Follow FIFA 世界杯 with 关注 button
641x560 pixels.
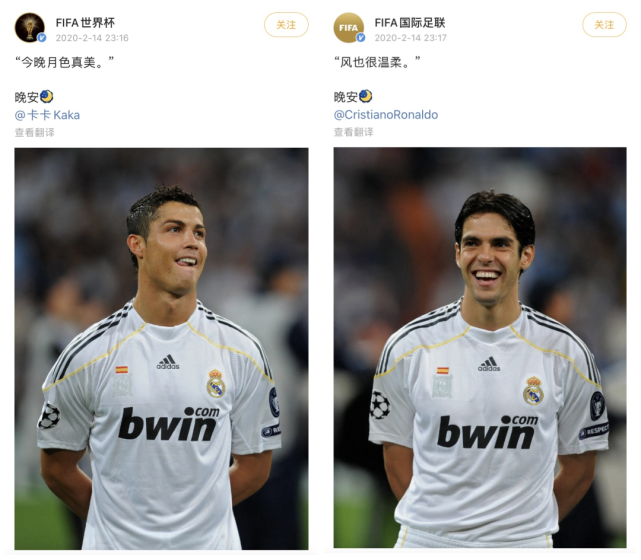[x=286, y=25]
